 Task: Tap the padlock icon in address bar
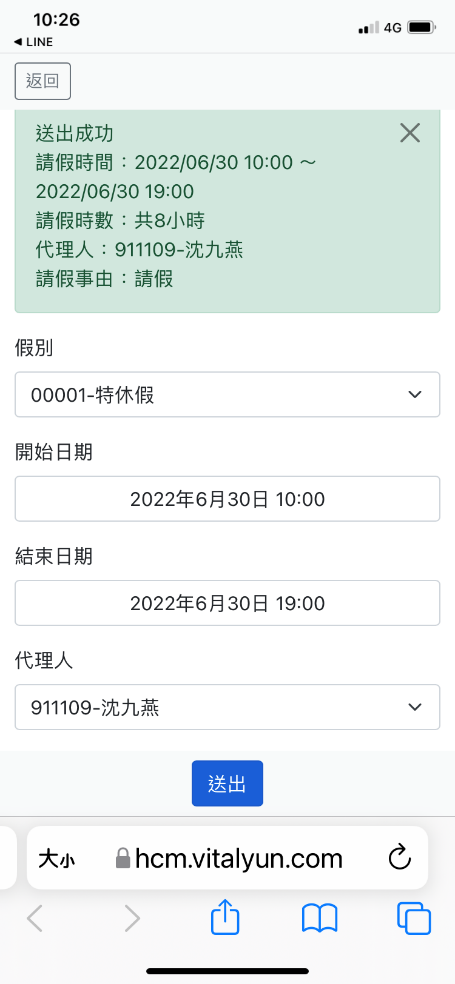(124, 858)
